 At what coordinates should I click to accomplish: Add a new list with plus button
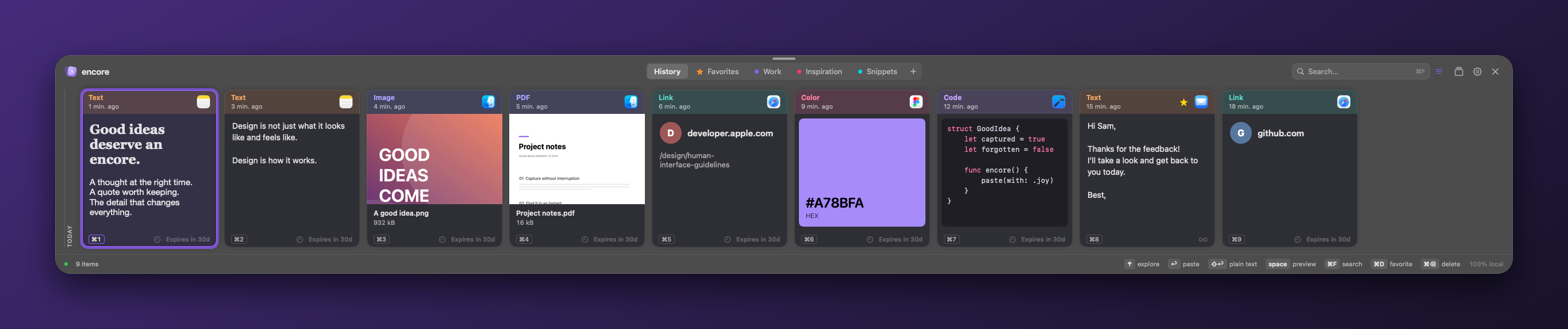pyautogui.click(x=913, y=71)
